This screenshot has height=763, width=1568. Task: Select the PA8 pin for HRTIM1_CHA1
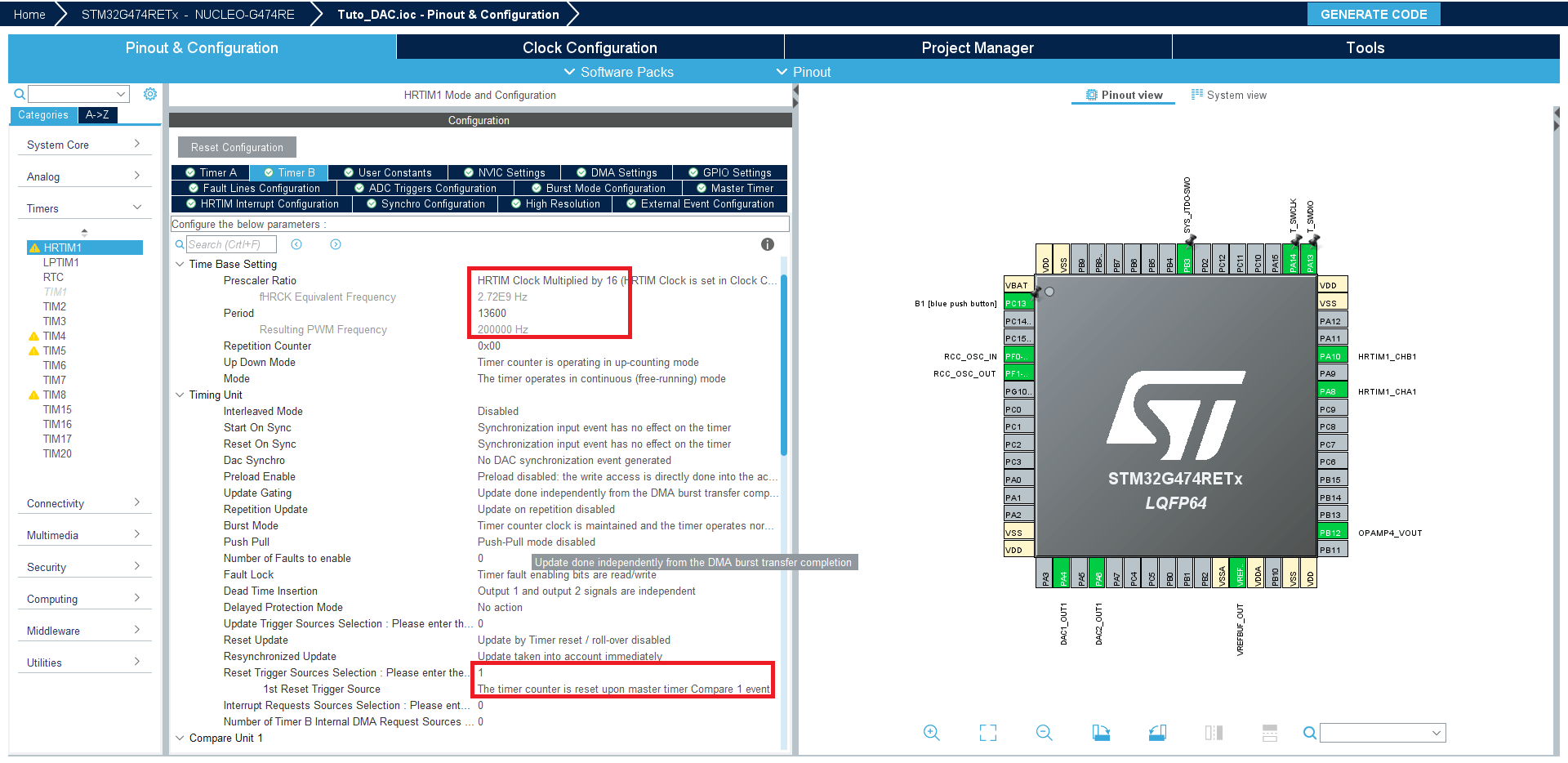click(1332, 391)
